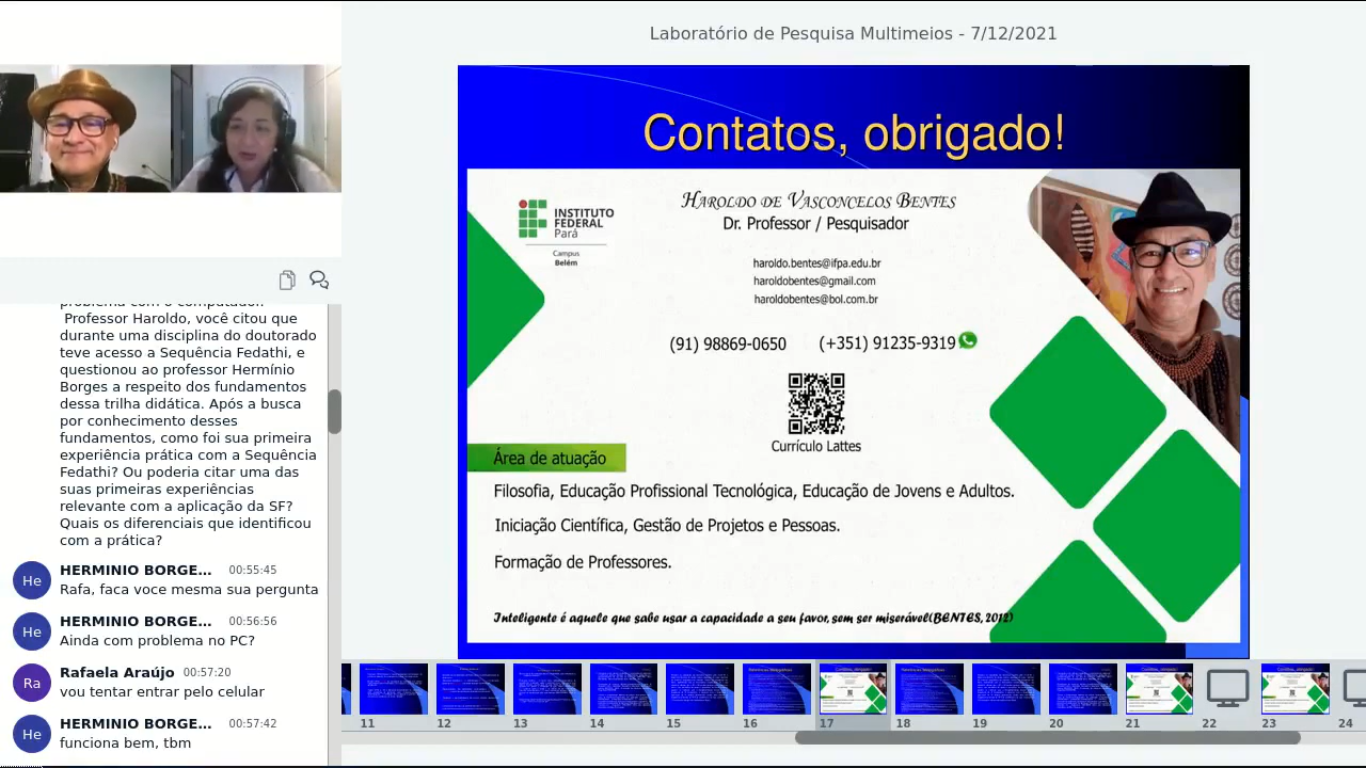Select slide thumbnail 17
This screenshot has width=1366, height=768.
coord(853,689)
